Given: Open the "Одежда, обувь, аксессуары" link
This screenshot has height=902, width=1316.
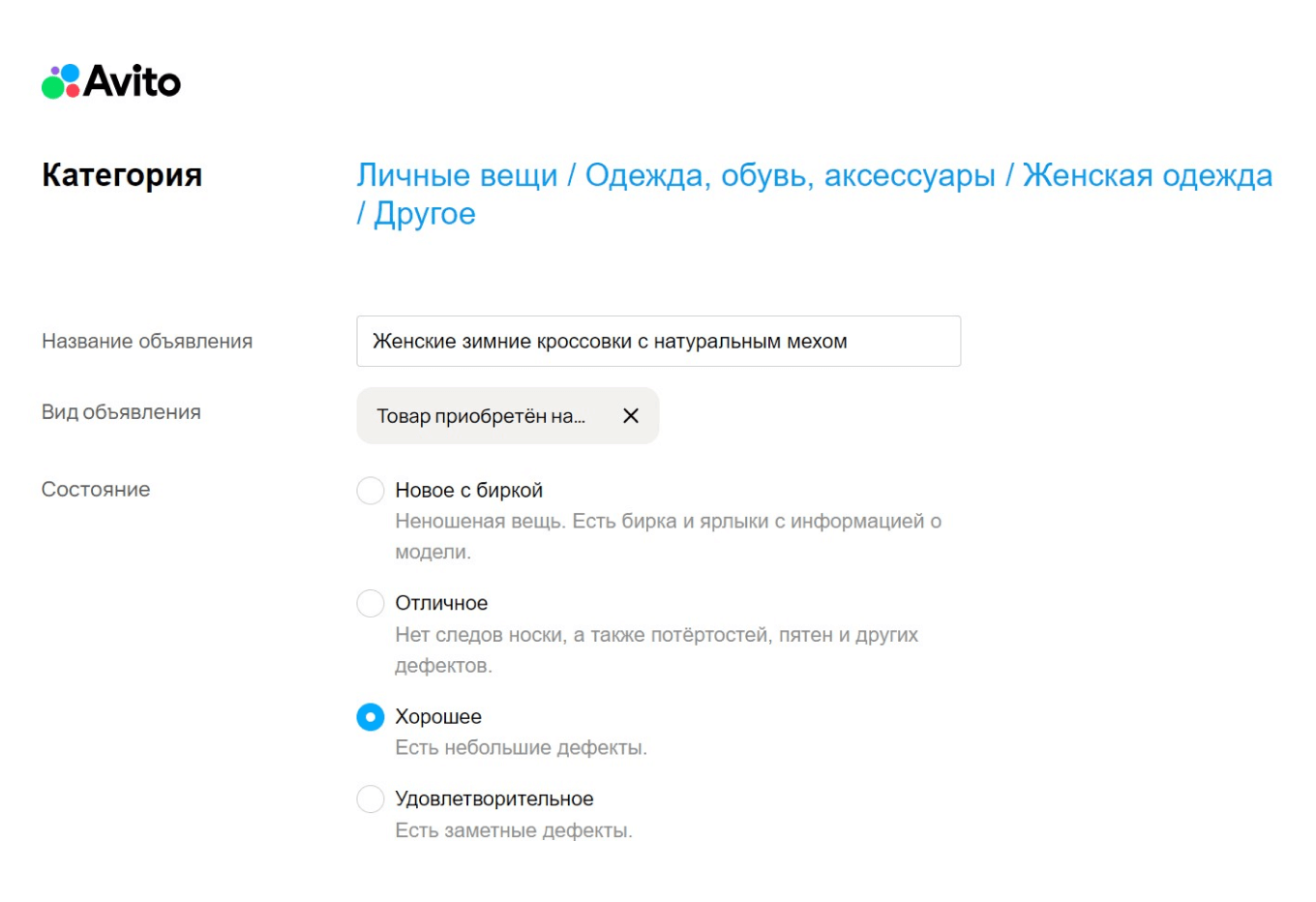Looking at the screenshot, I should pyautogui.click(x=789, y=174).
